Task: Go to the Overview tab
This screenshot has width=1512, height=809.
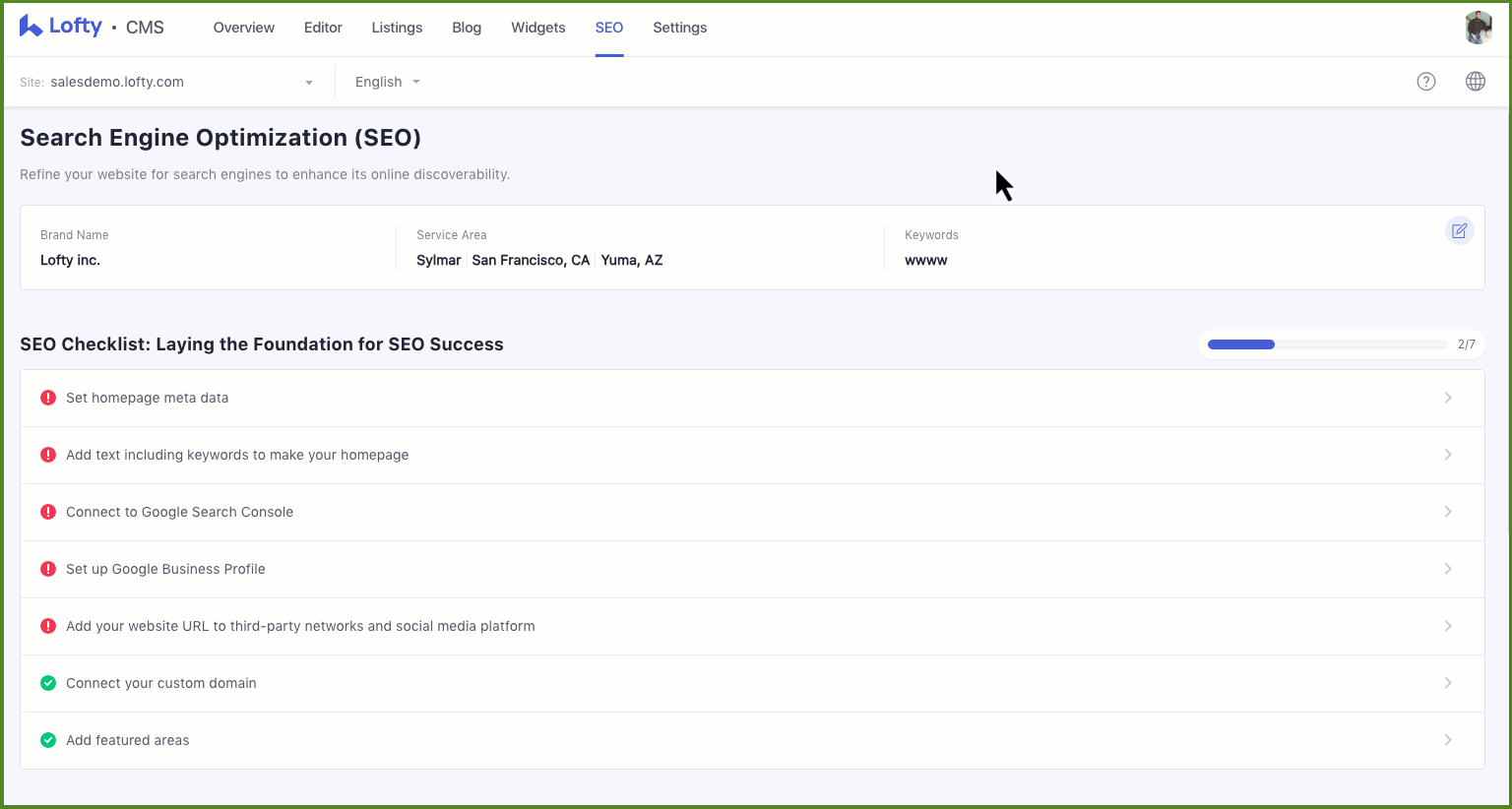Action: (x=244, y=28)
